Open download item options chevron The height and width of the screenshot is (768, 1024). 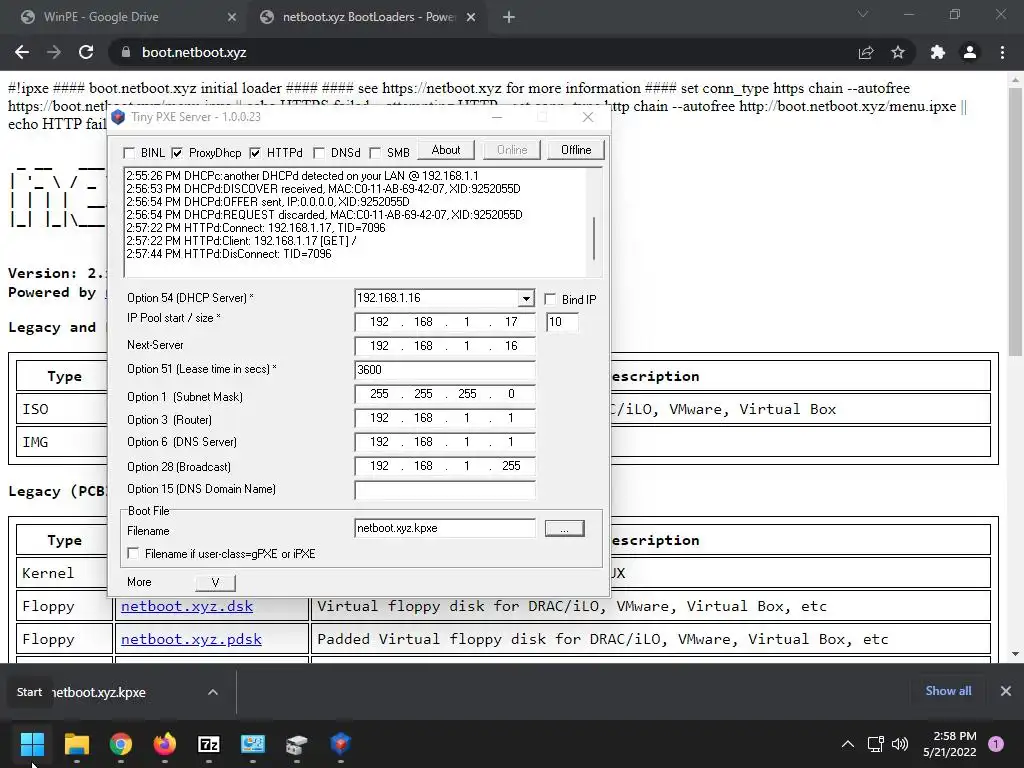213,692
